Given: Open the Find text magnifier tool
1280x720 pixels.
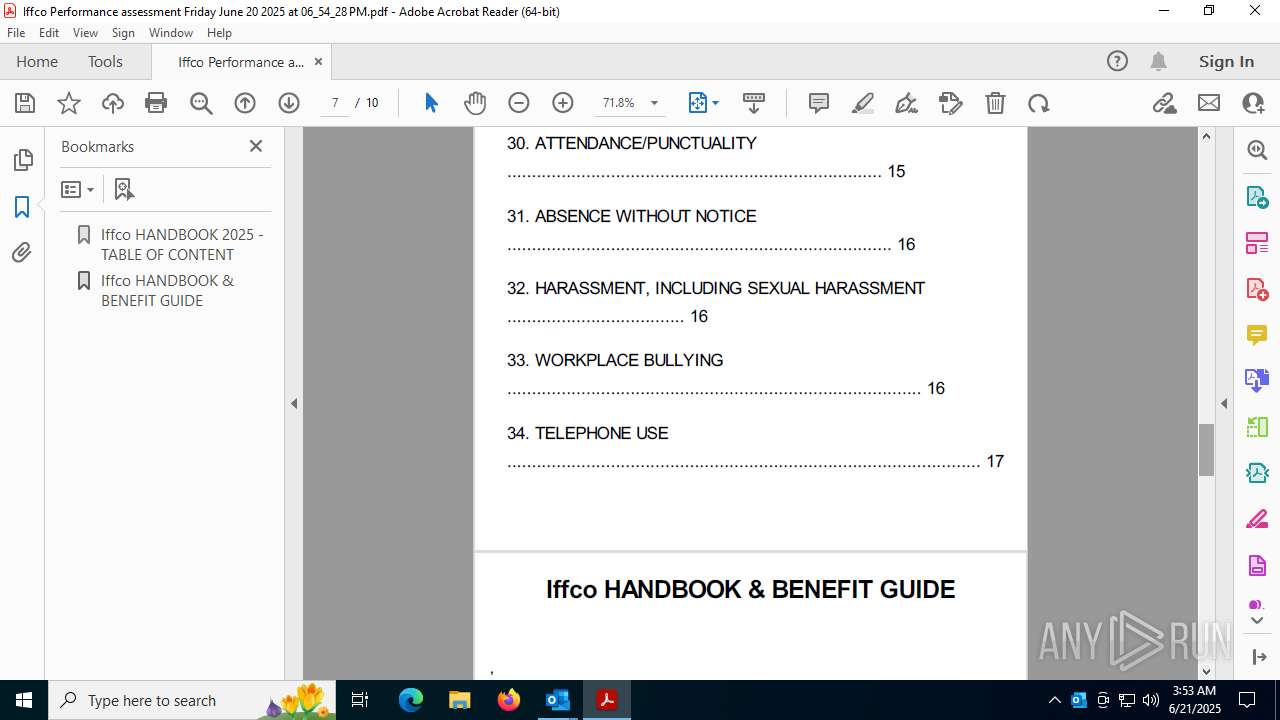Looking at the screenshot, I should point(201,103).
